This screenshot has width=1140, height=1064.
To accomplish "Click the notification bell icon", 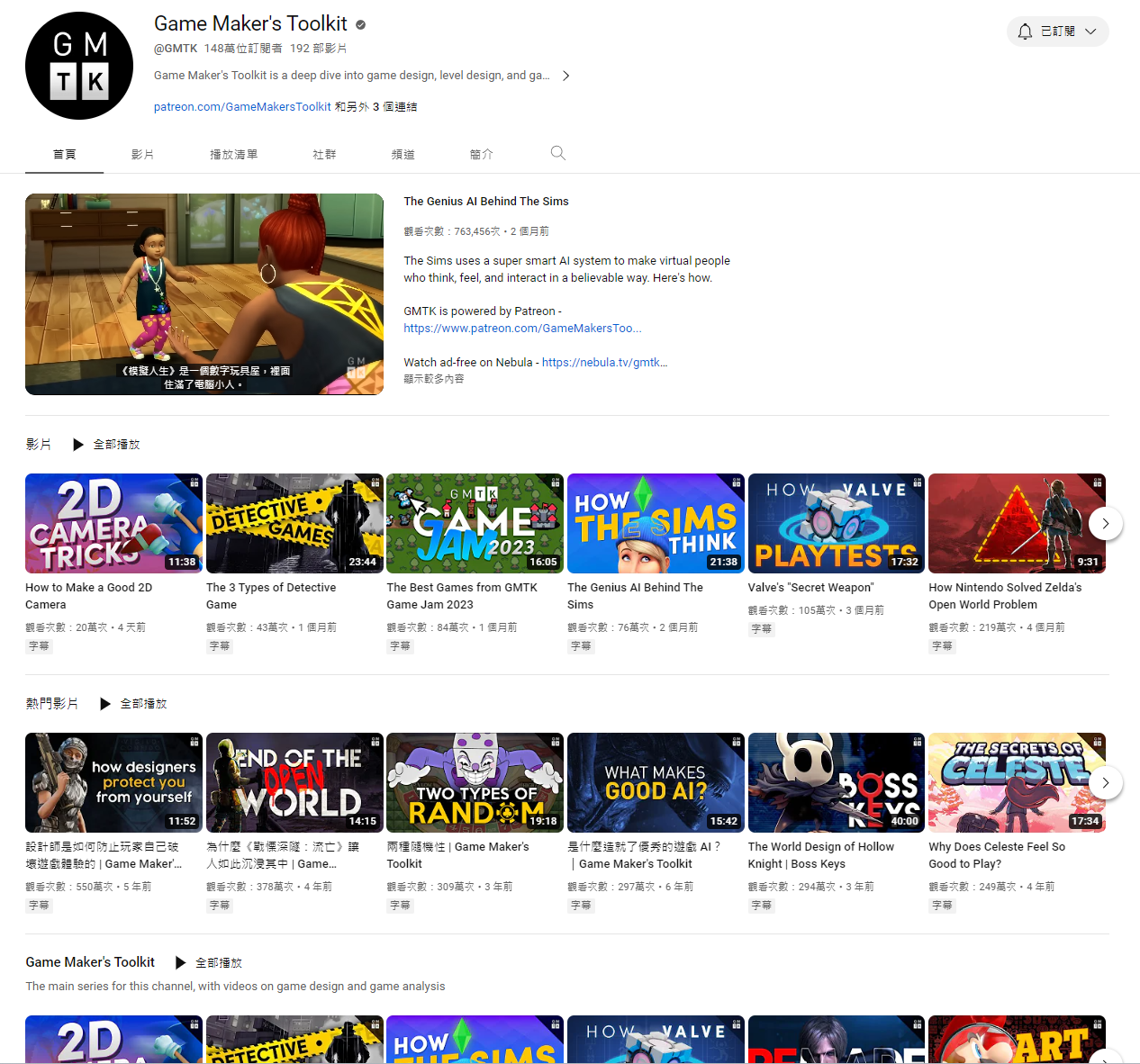I will click(x=1025, y=32).
